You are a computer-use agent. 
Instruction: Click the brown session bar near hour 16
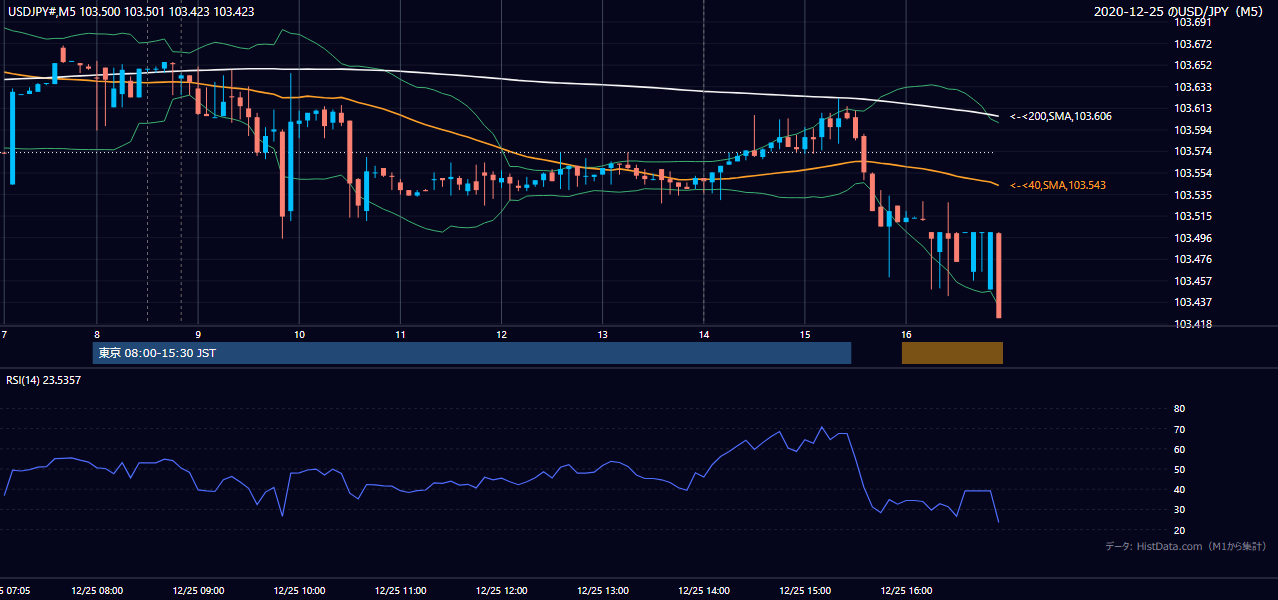[x=952, y=353]
